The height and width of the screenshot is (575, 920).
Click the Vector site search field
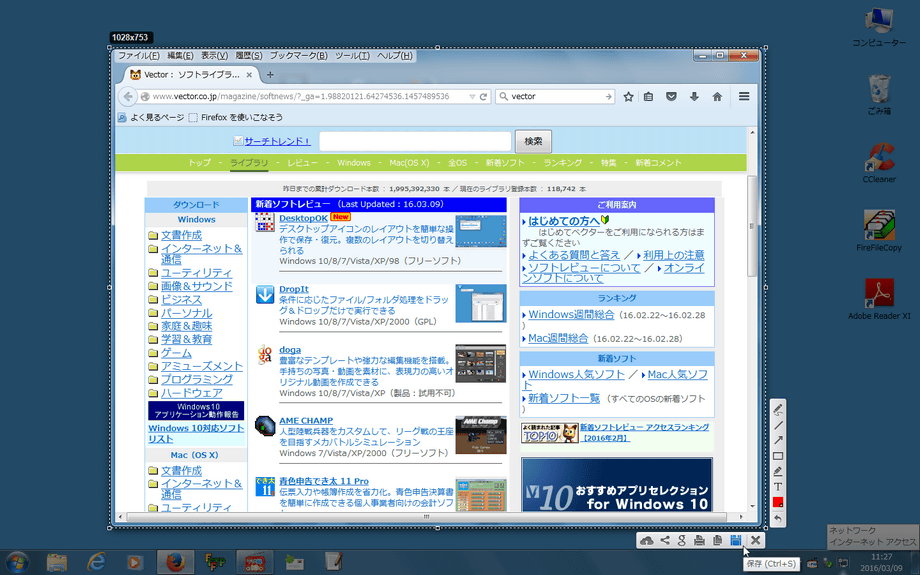415,141
